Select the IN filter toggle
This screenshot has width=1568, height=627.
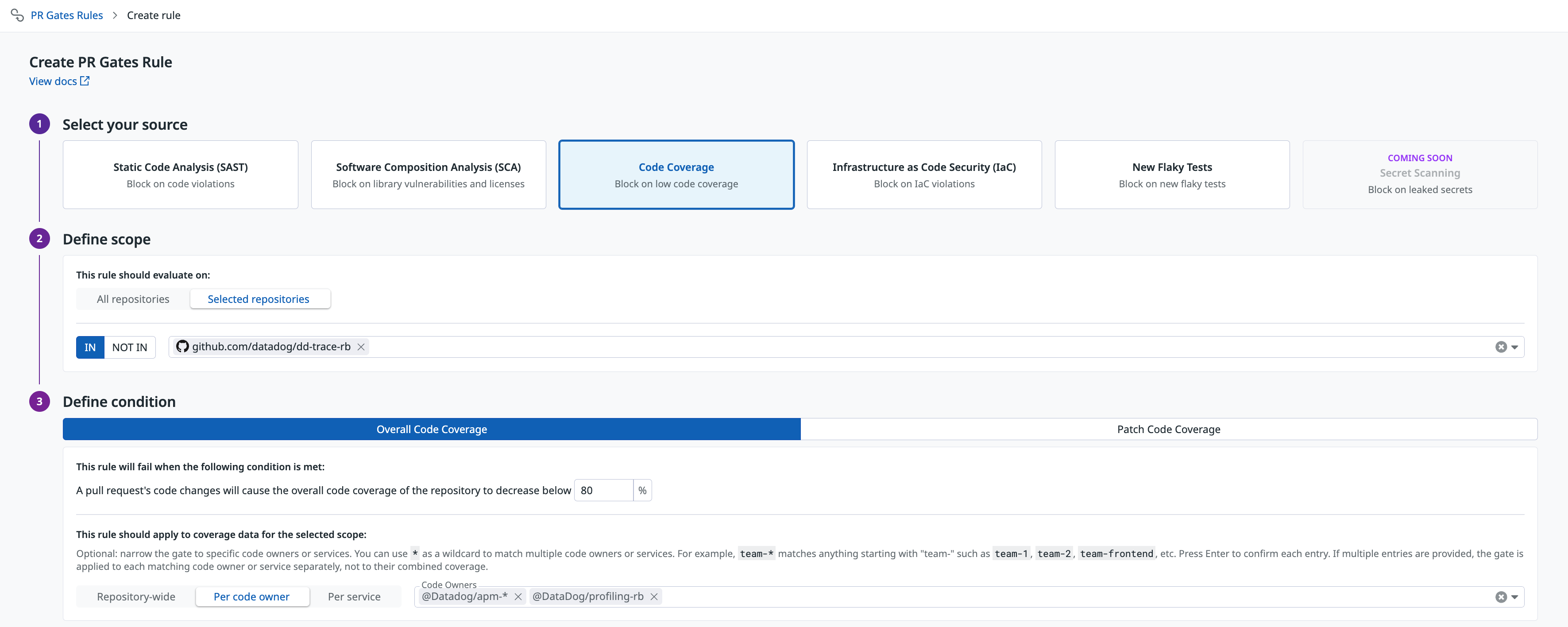[90, 348]
